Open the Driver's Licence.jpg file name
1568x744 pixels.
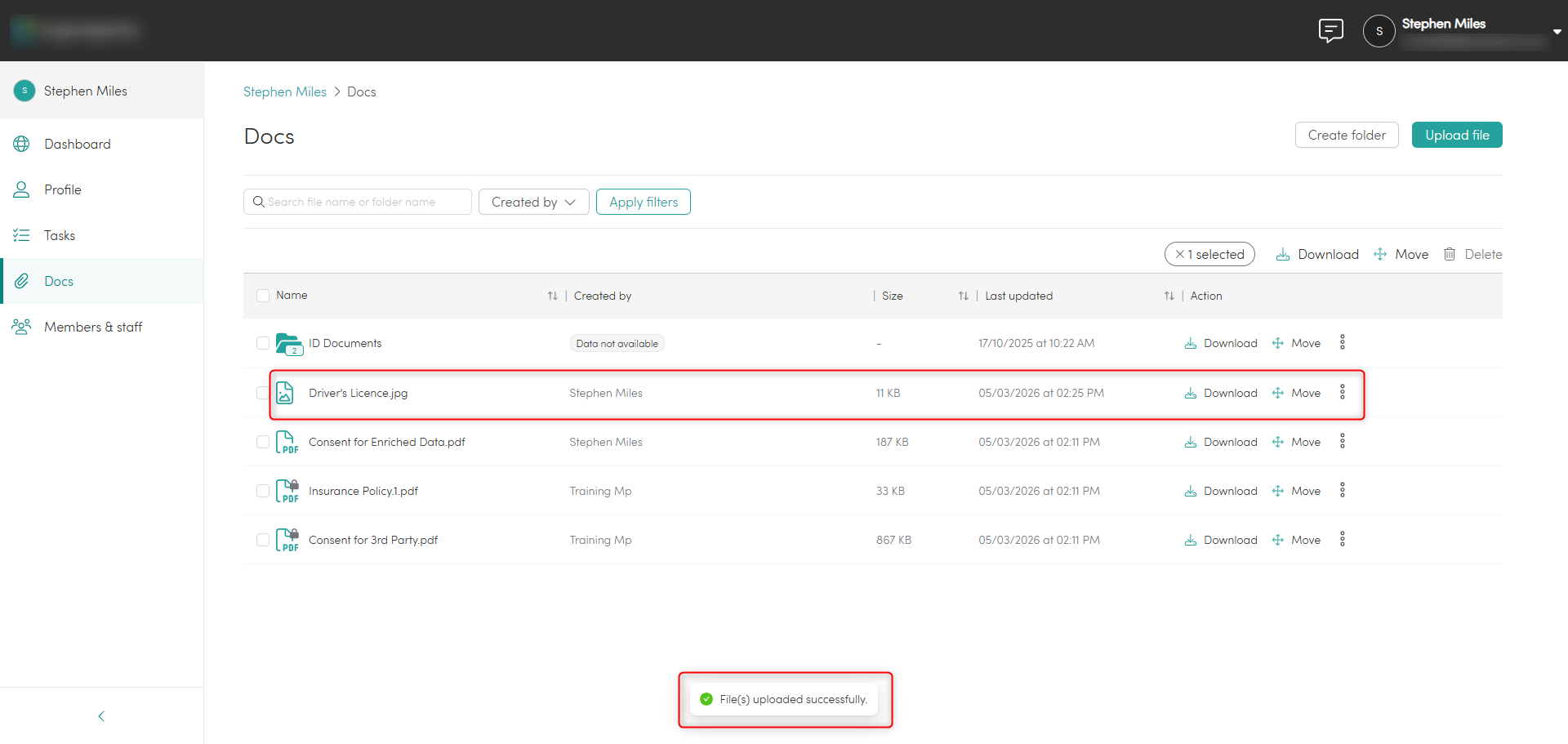click(x=358, y=393)
